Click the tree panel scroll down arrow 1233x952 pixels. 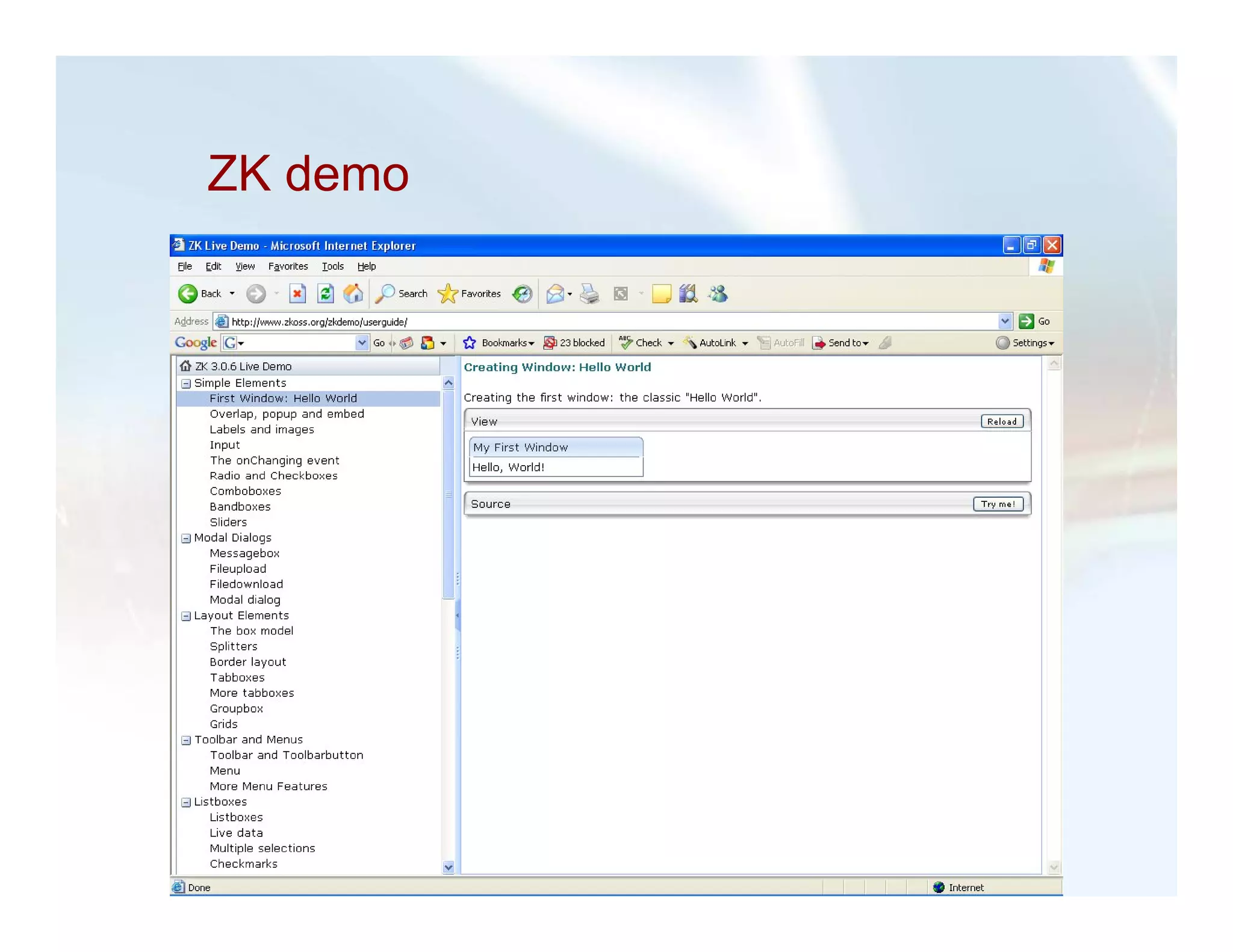pyautogui.click(x=449, y=867)
